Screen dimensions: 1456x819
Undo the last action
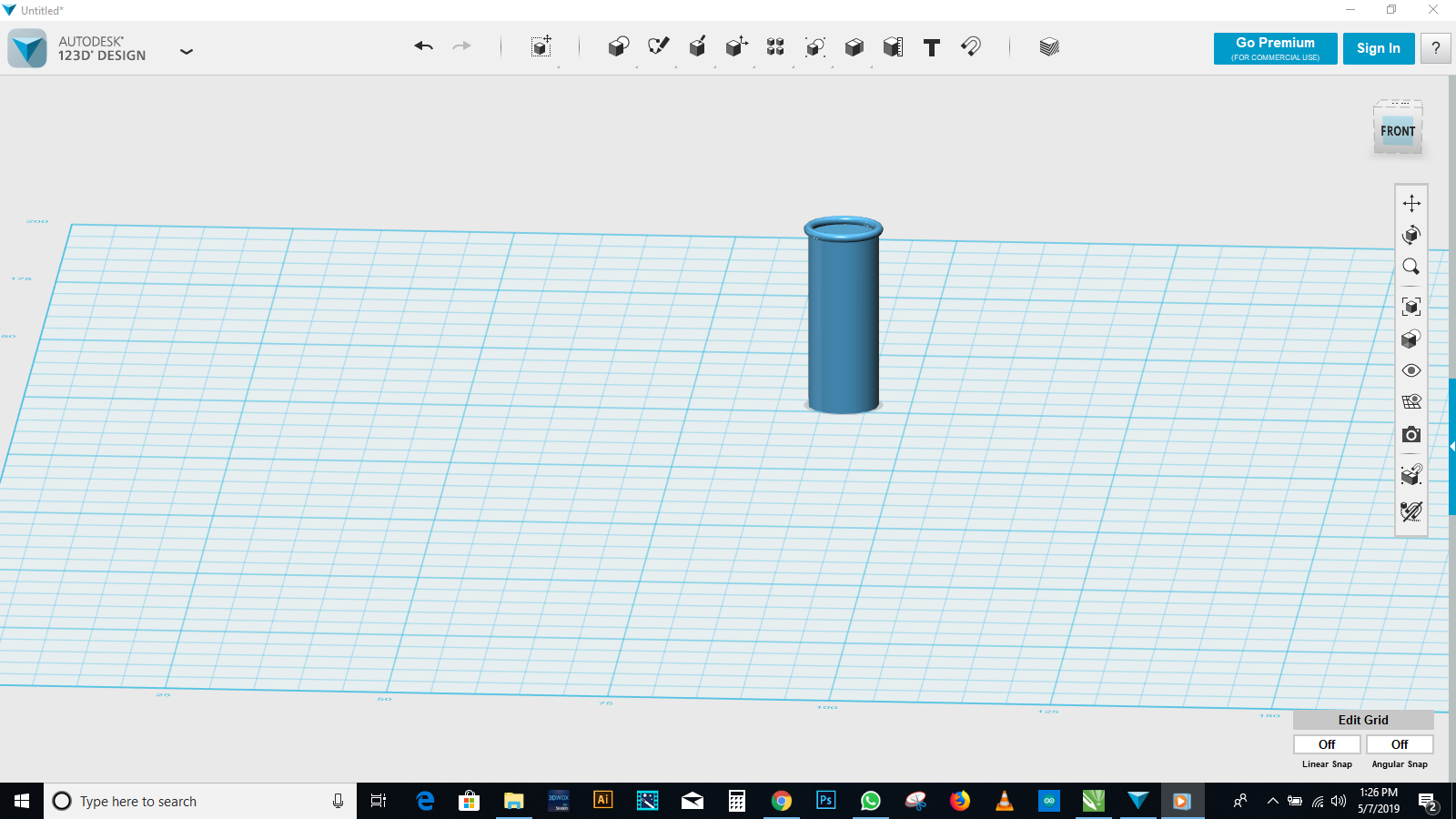(x=423, y=46)
